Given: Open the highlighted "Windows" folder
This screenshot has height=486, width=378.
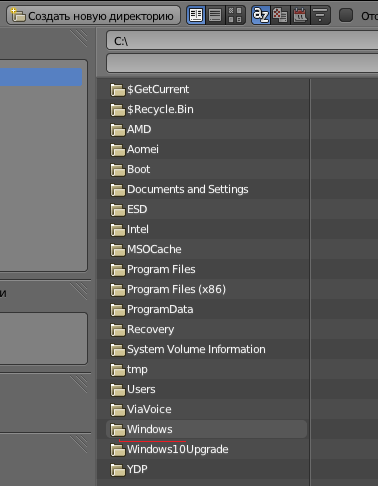Looking at the screenshot, I should pos(207,429).
